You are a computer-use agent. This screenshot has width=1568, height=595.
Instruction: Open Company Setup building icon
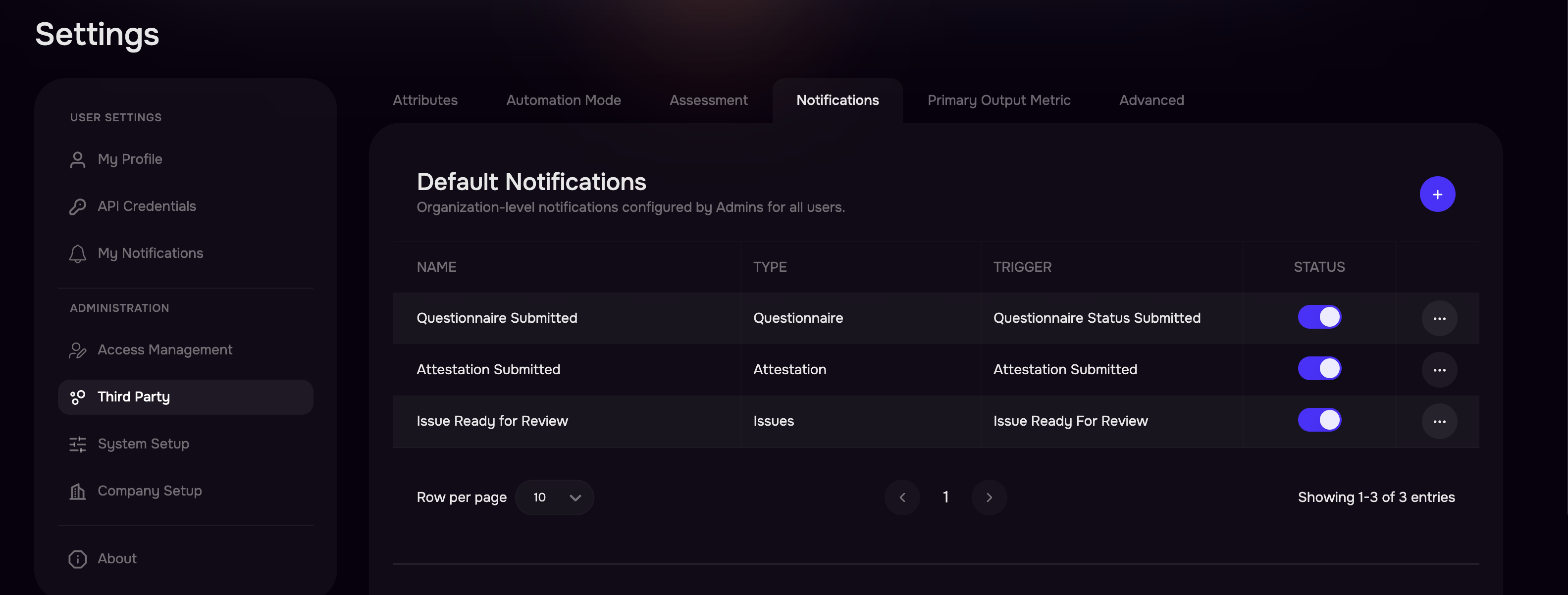click(x=77, y=491)
